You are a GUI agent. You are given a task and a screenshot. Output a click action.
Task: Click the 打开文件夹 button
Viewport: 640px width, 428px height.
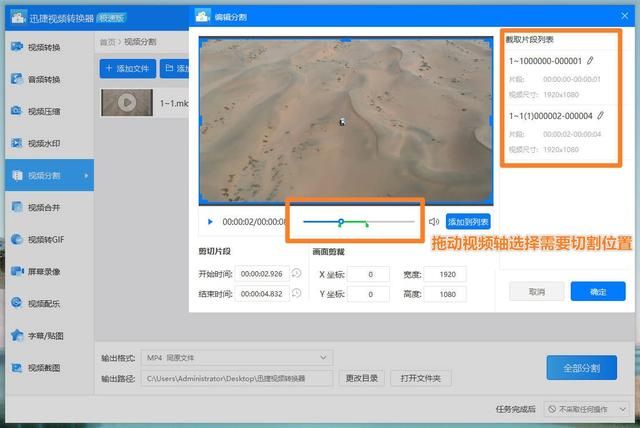(x=421, y=379)
